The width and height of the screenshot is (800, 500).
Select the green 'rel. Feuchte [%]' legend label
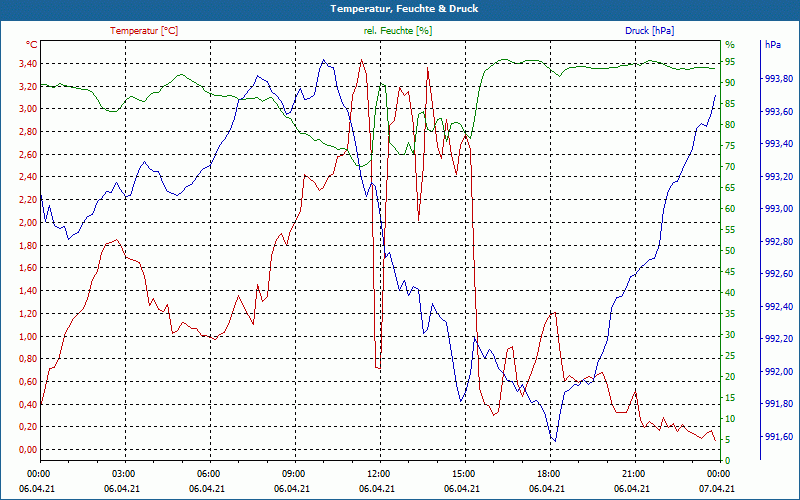(397, 31)
